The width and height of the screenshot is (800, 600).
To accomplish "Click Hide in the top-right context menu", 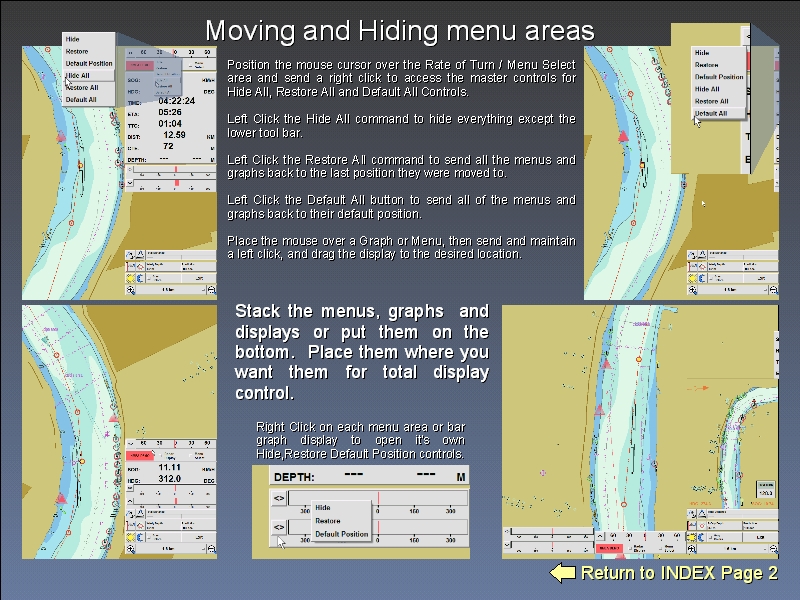I will tap(702, 52).
